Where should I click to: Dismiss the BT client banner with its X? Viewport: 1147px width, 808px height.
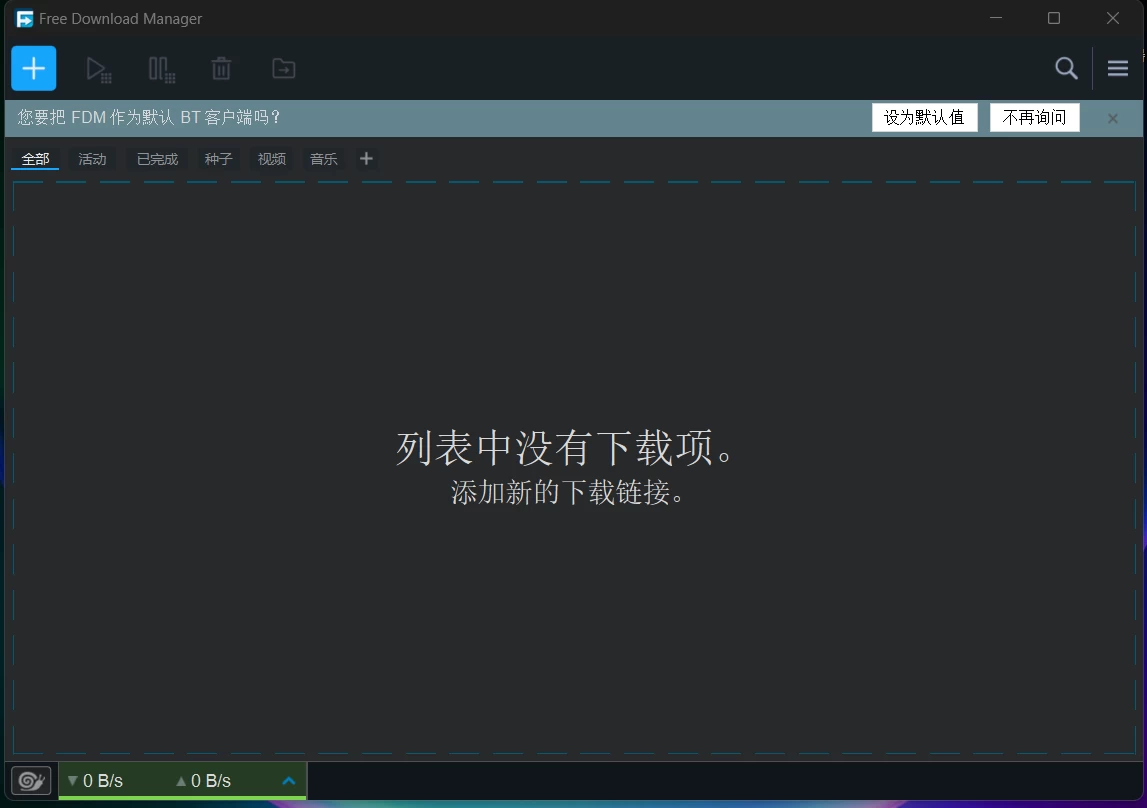coord(1112,118)
